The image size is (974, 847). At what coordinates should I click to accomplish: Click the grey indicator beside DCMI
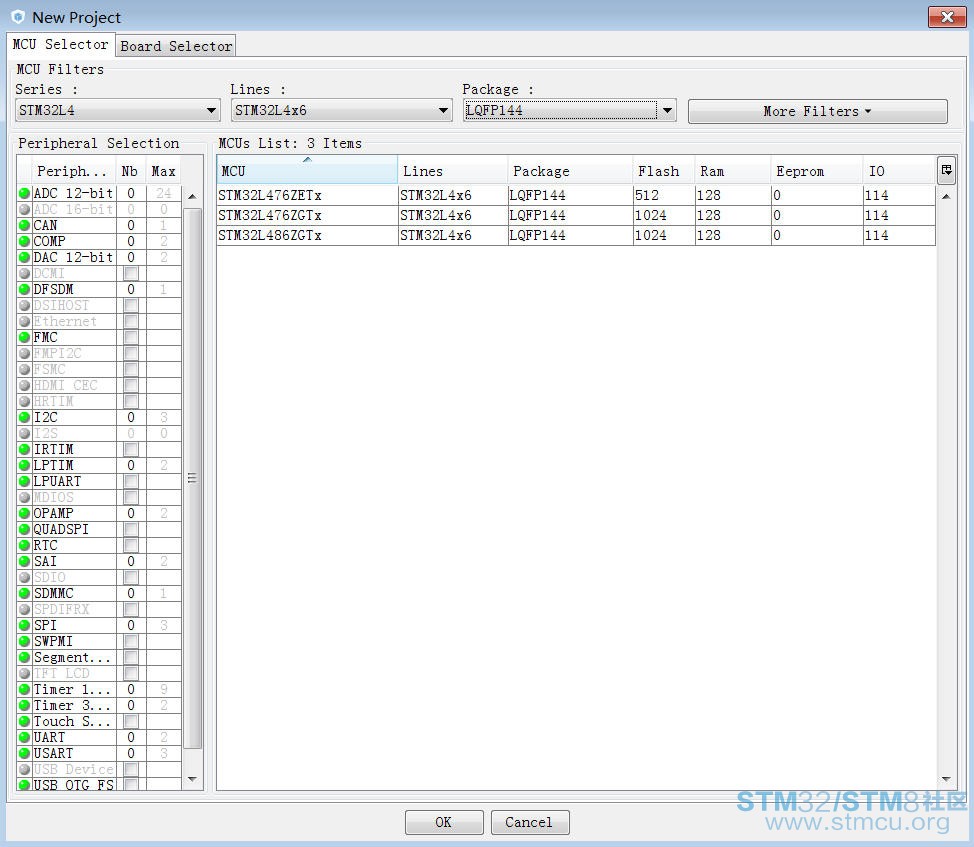(24, 273)
